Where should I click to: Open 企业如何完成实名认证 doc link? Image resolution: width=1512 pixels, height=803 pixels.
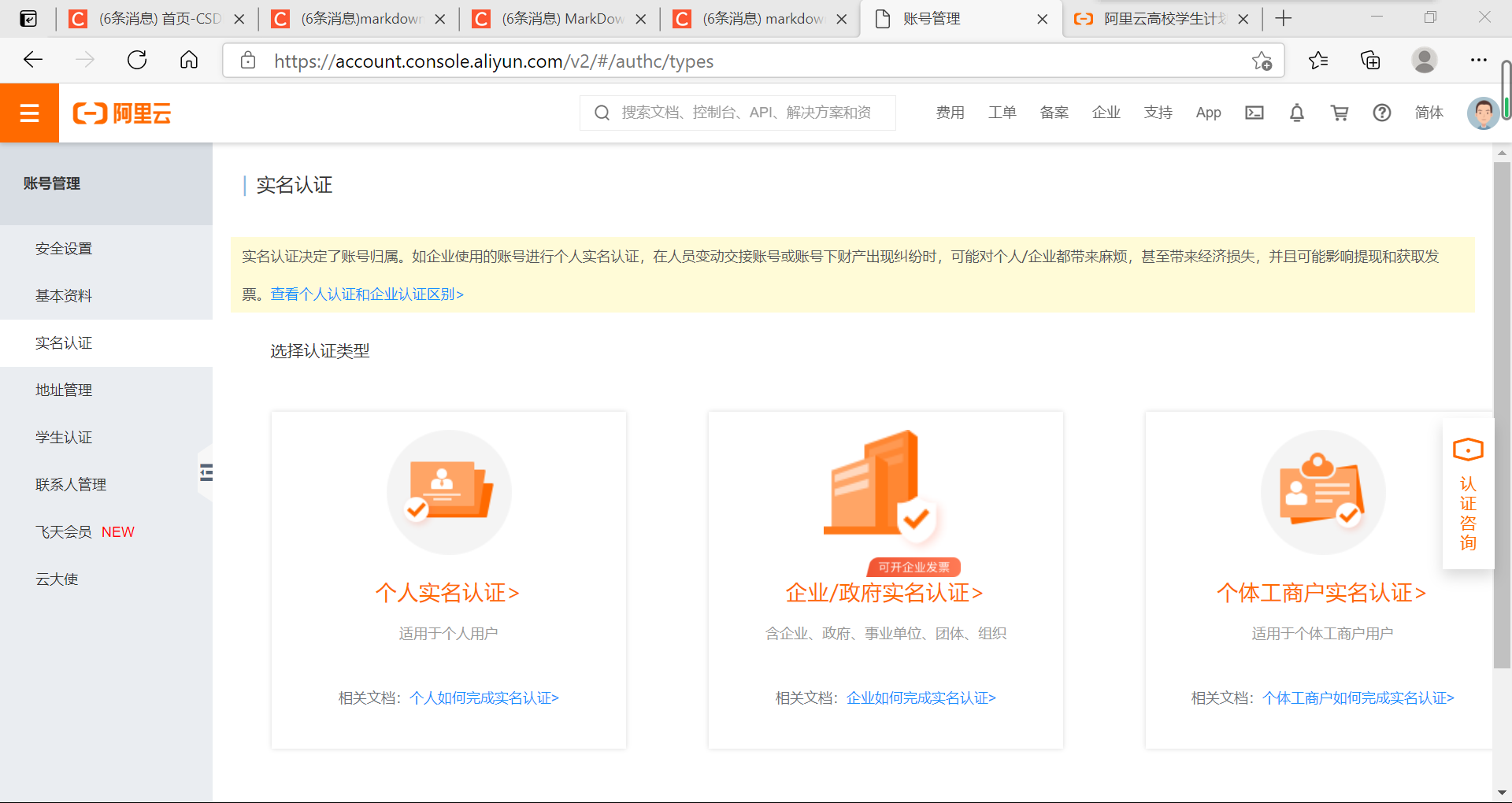click(x=921, y=698)
